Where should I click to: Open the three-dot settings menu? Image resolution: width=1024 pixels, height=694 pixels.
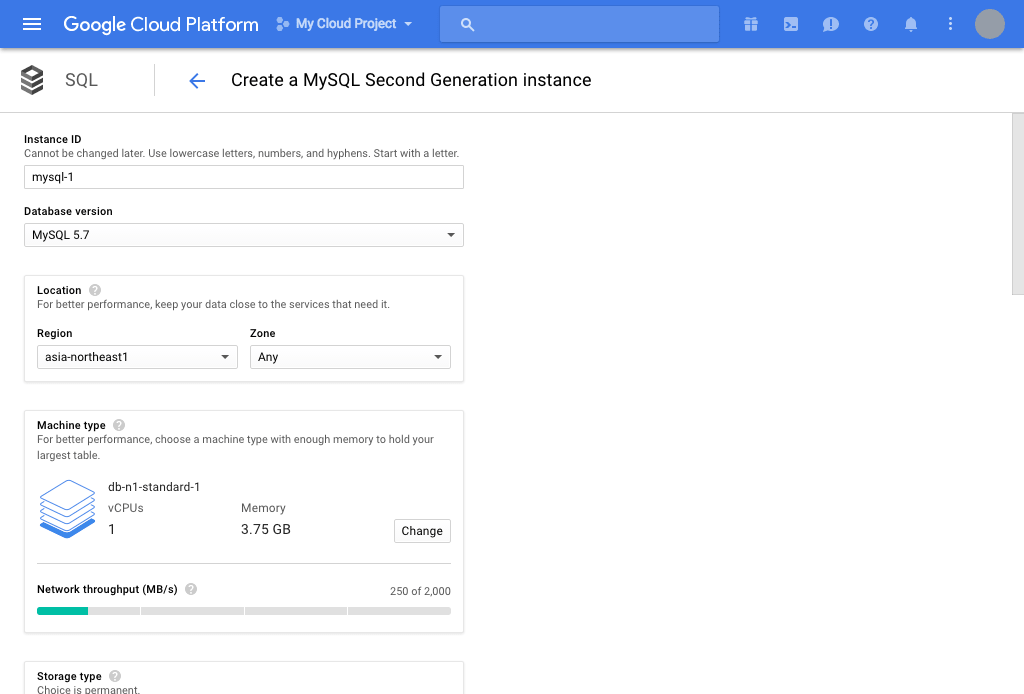point(950,24)
